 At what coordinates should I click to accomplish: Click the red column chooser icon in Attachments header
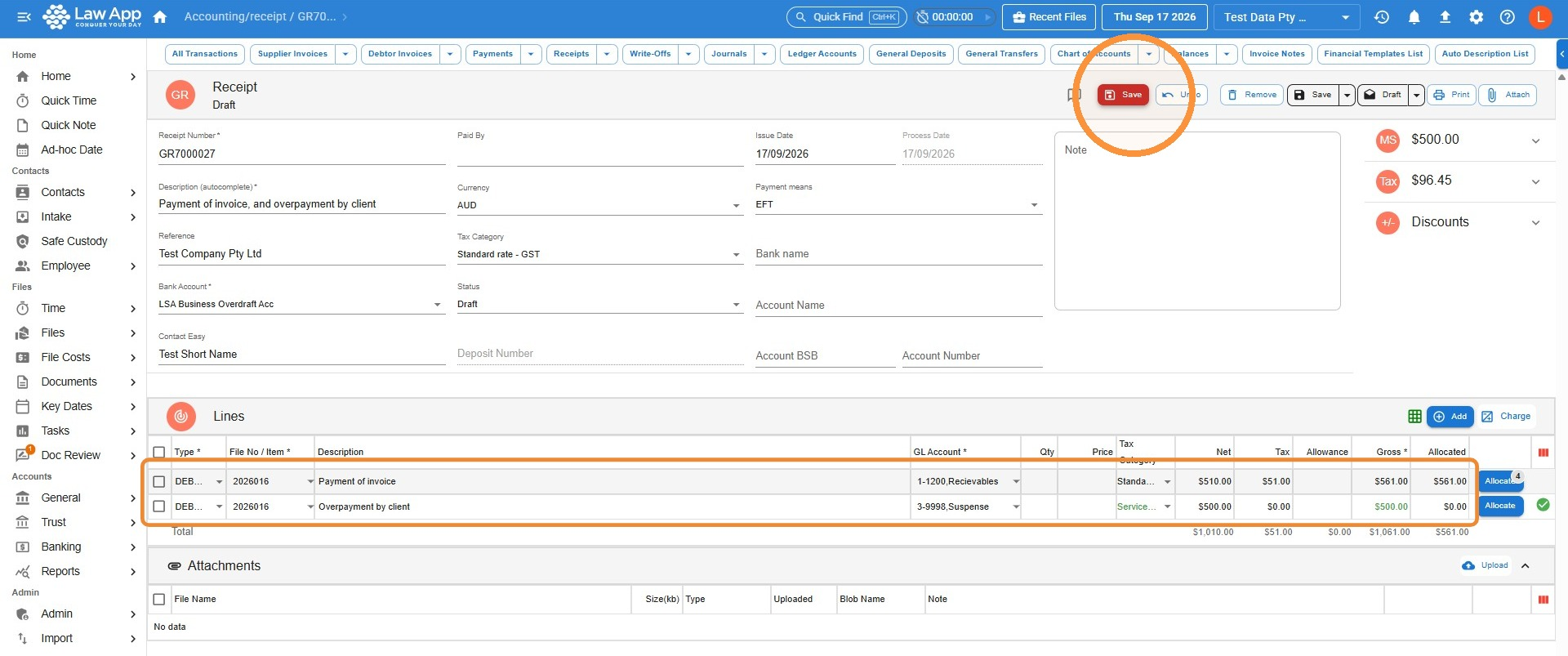click(x=1543, y=599)
